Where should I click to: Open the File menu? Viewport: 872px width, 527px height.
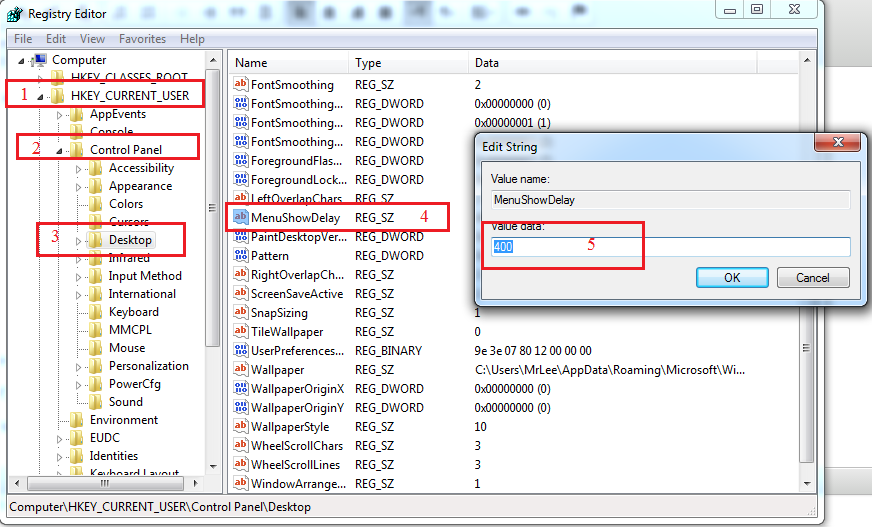pyautogui.click(x=23, y=39)
